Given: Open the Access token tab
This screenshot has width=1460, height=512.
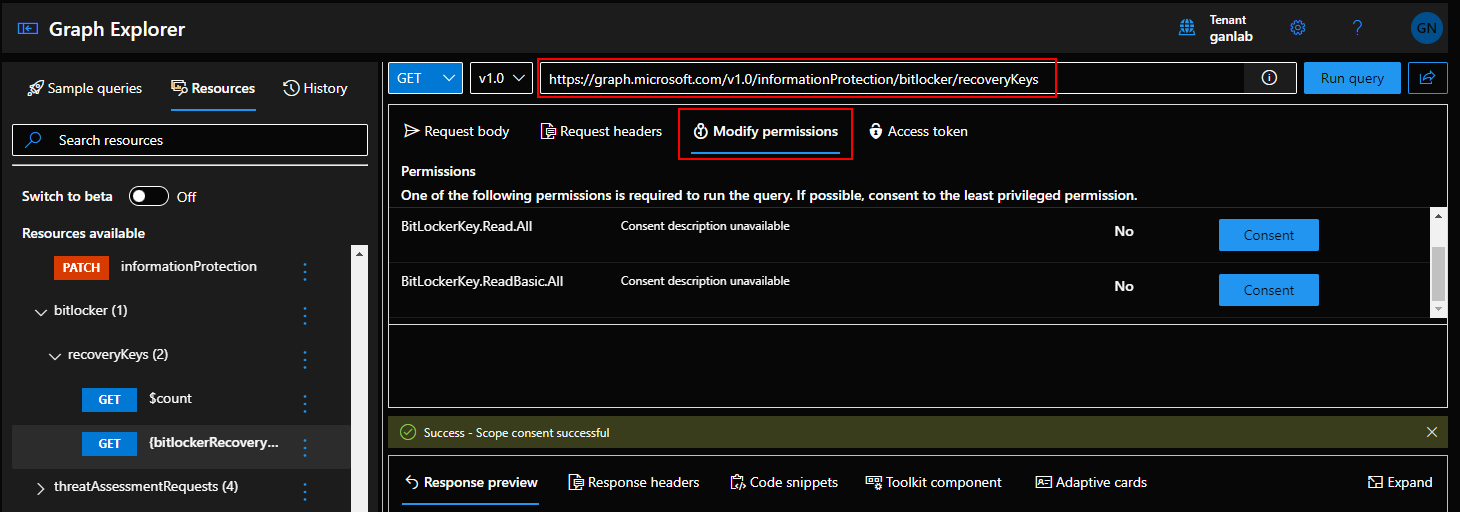Looking at the screenshot, I should click(x=917, y=131).
